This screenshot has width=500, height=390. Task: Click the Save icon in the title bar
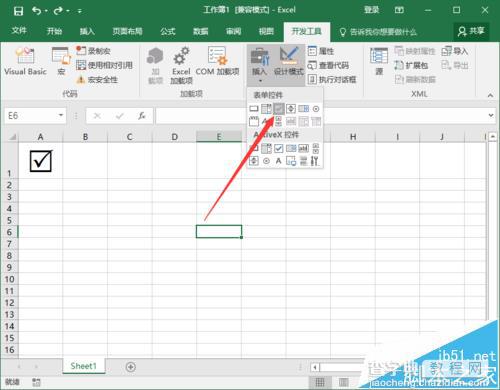(x=18, y=11)
